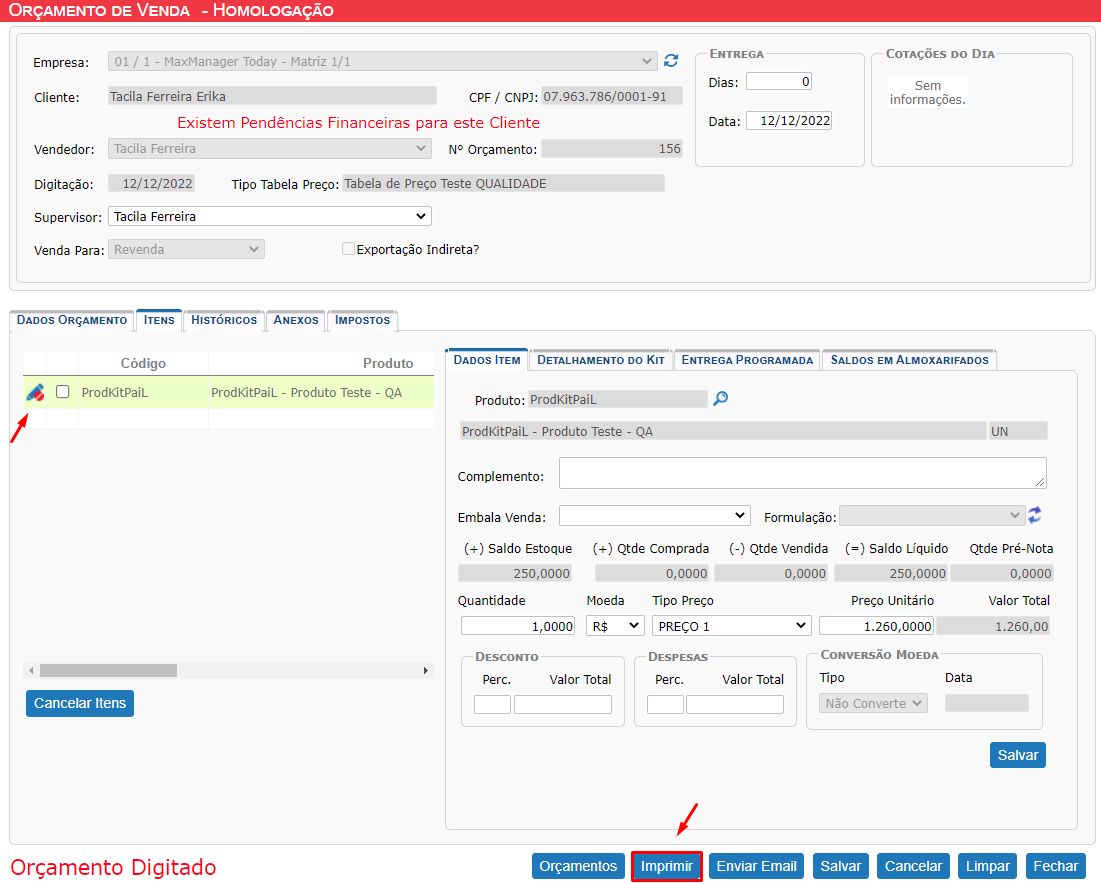Expand the Supervisor dropdown
This screenshot has height=884, width=1101.
point(270,216)
